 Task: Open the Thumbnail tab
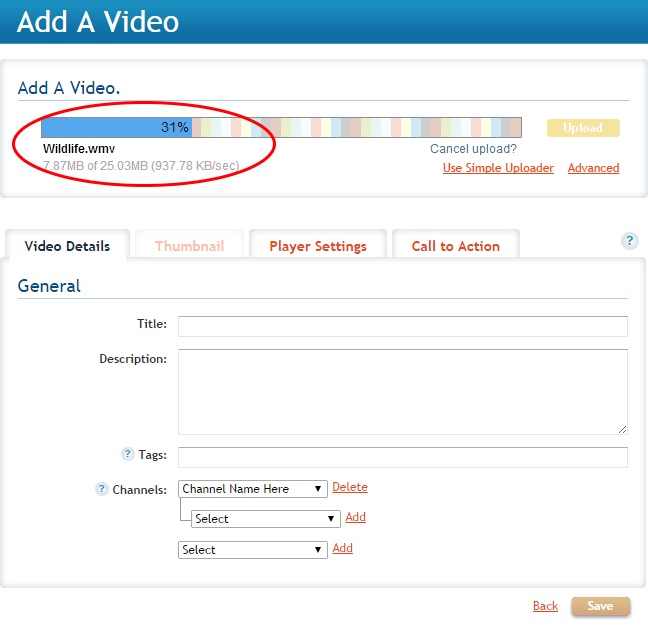click(x=190, y=246)
